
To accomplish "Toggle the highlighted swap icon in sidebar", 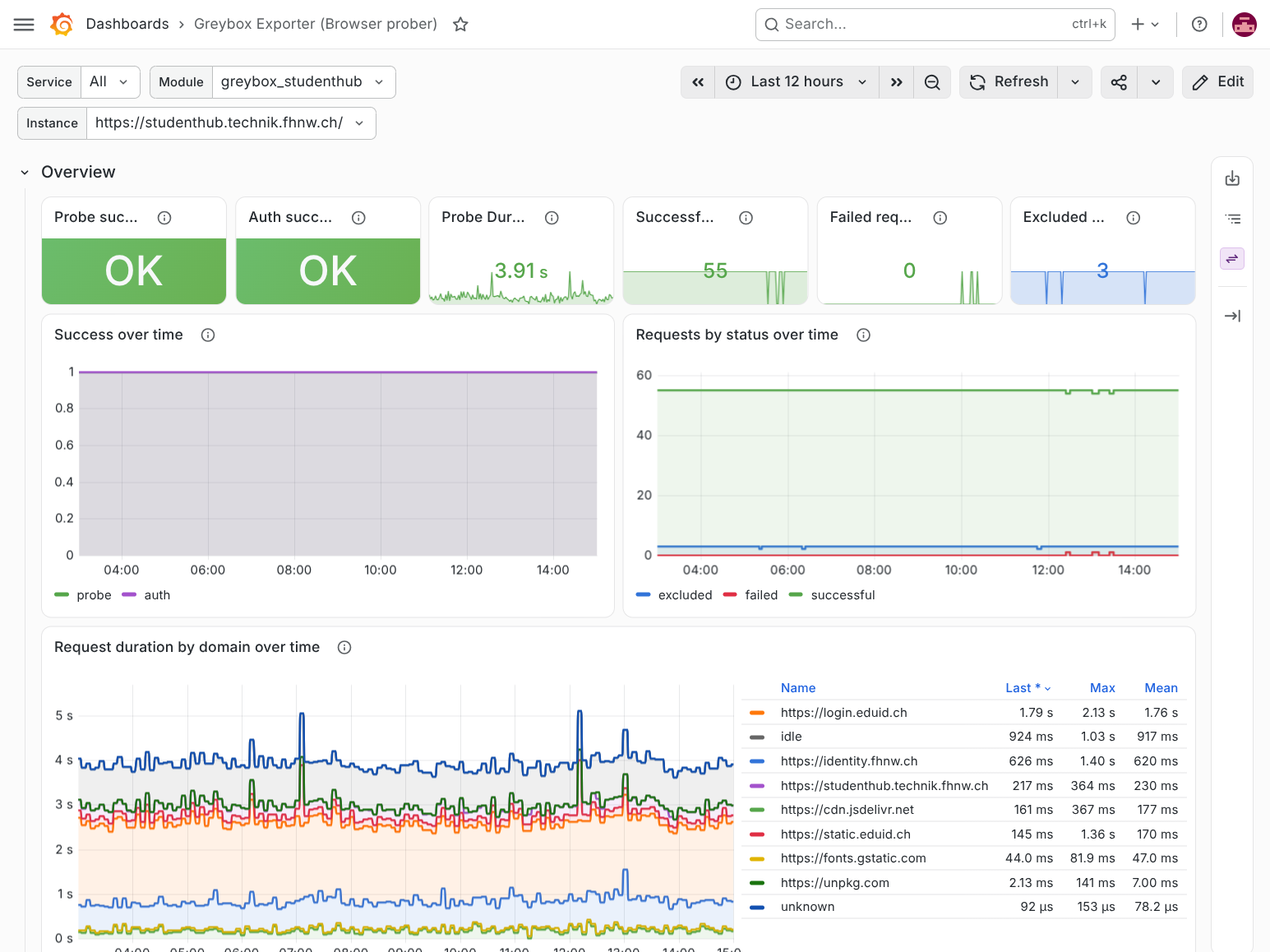I will tap(1232, 259).
